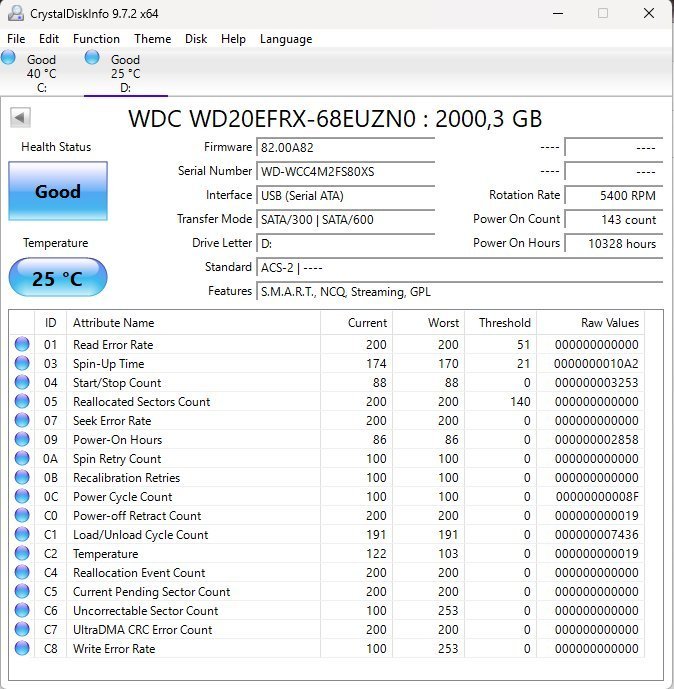Open the Language menu
Viewport: 674px width, 689px height.
(x=286, y=39)
